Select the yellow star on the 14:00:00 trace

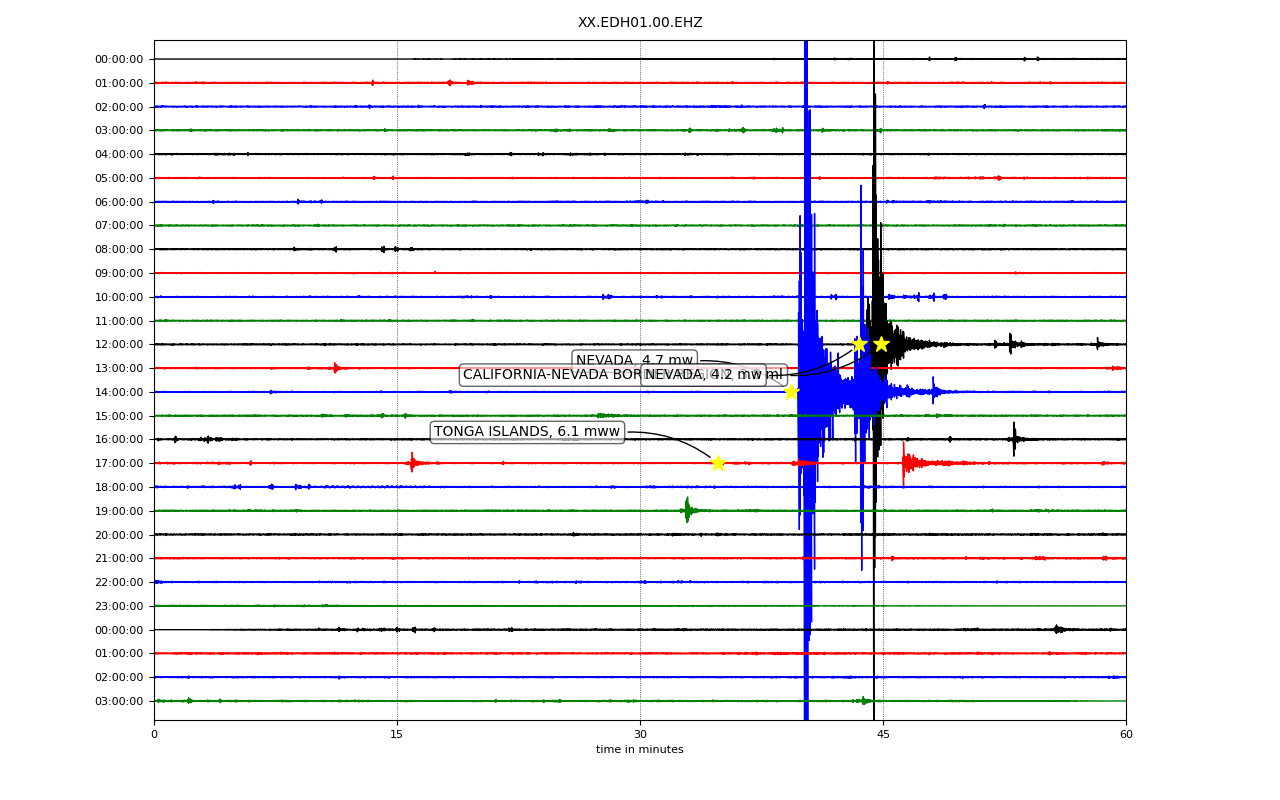pos(791,392)
